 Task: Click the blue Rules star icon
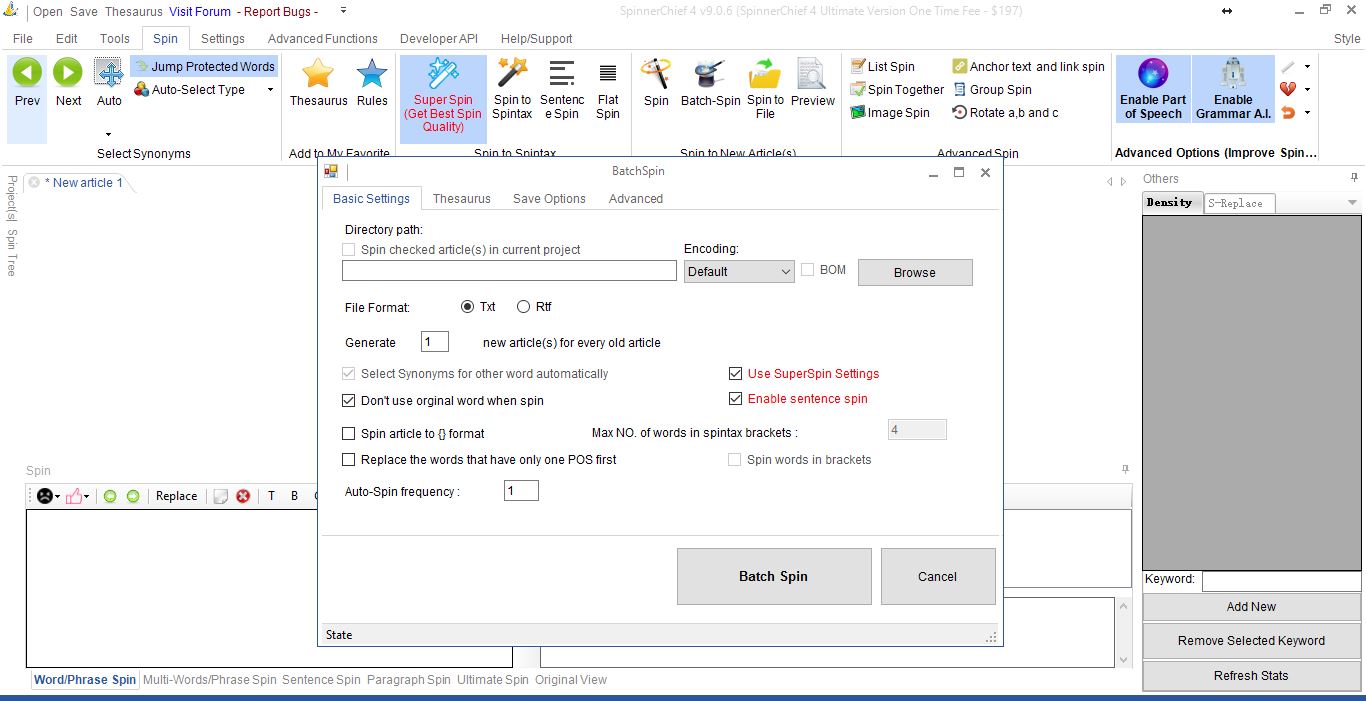pos(372,74)
